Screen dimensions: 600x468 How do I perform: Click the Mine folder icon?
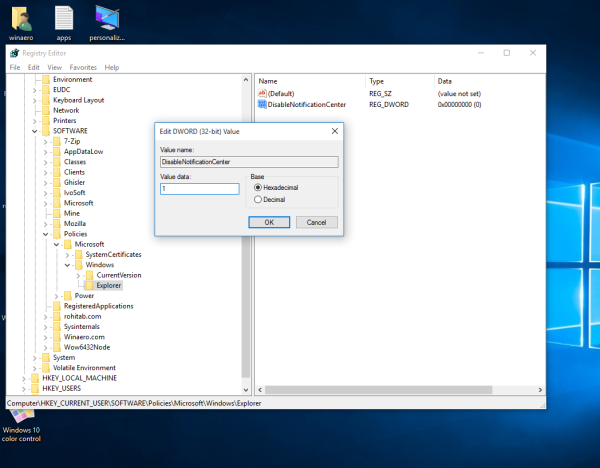pos(57,213)
